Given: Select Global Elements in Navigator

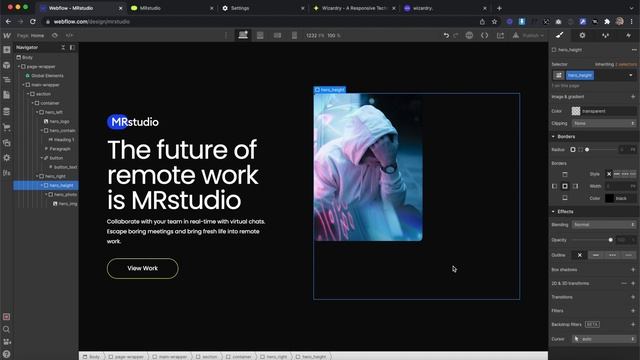Looking at the screenshot, I should click(47, 76).
